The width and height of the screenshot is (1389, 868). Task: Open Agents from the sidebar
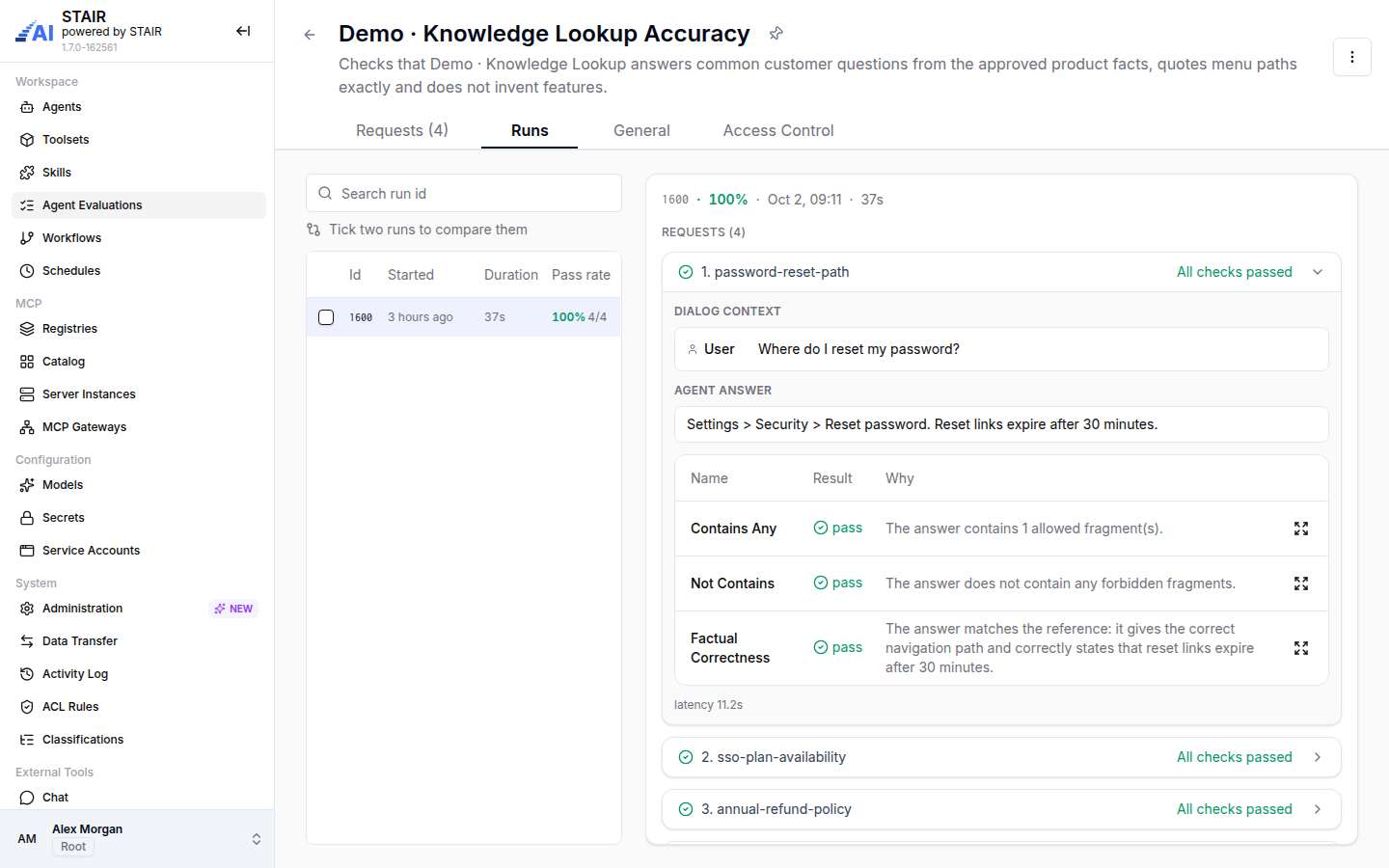139,107
